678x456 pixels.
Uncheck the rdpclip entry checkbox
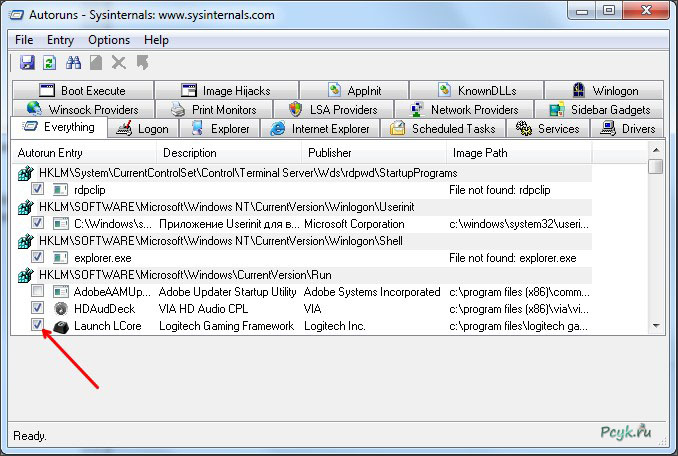pyautogui.click(x=38, y=188)
